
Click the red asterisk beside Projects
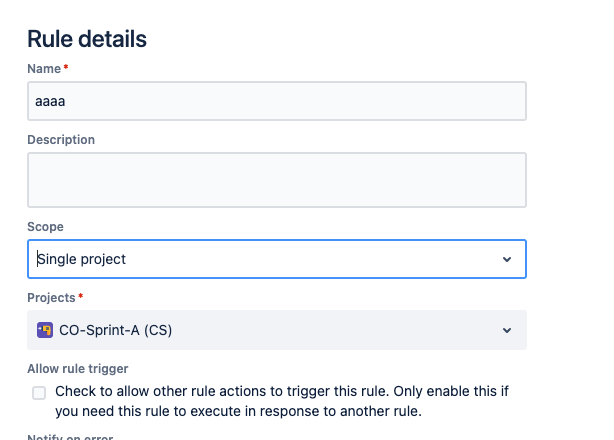[x=80, y=296]
